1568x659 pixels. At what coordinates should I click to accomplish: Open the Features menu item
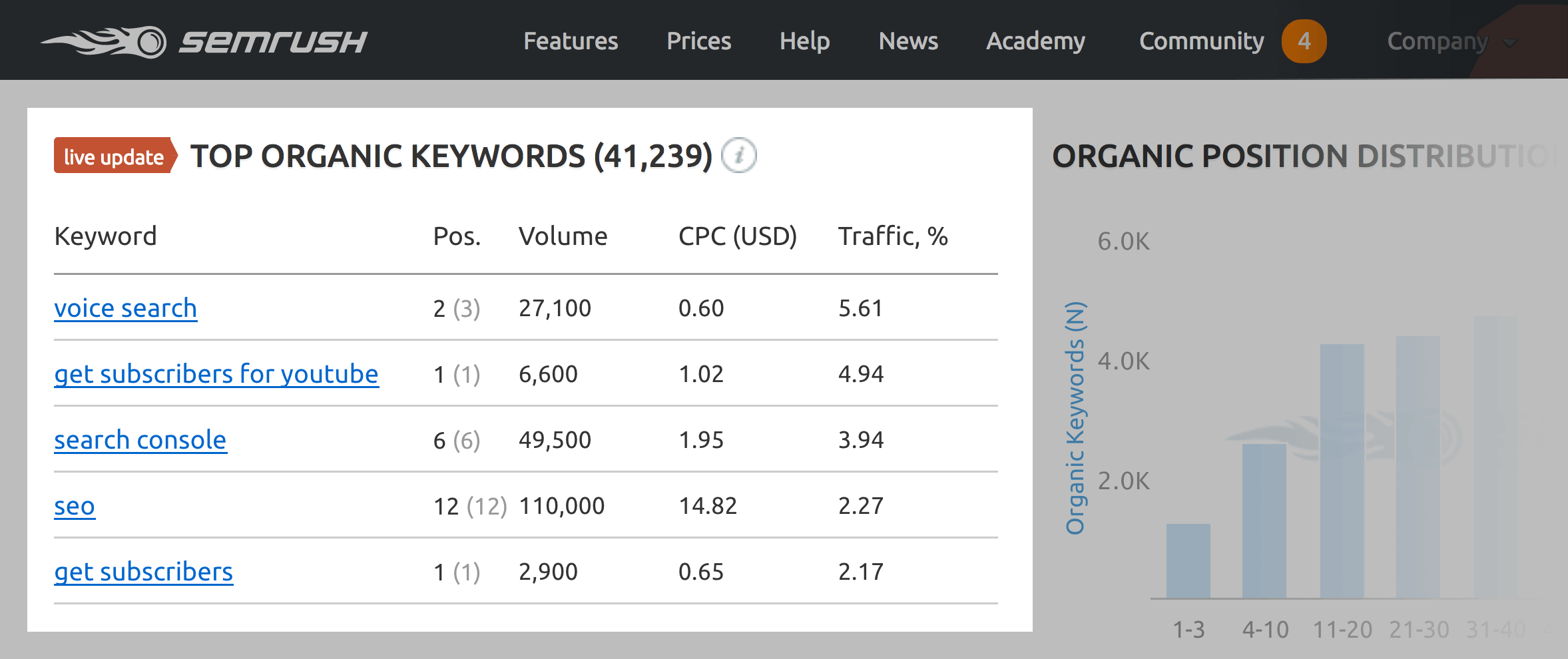571,41
